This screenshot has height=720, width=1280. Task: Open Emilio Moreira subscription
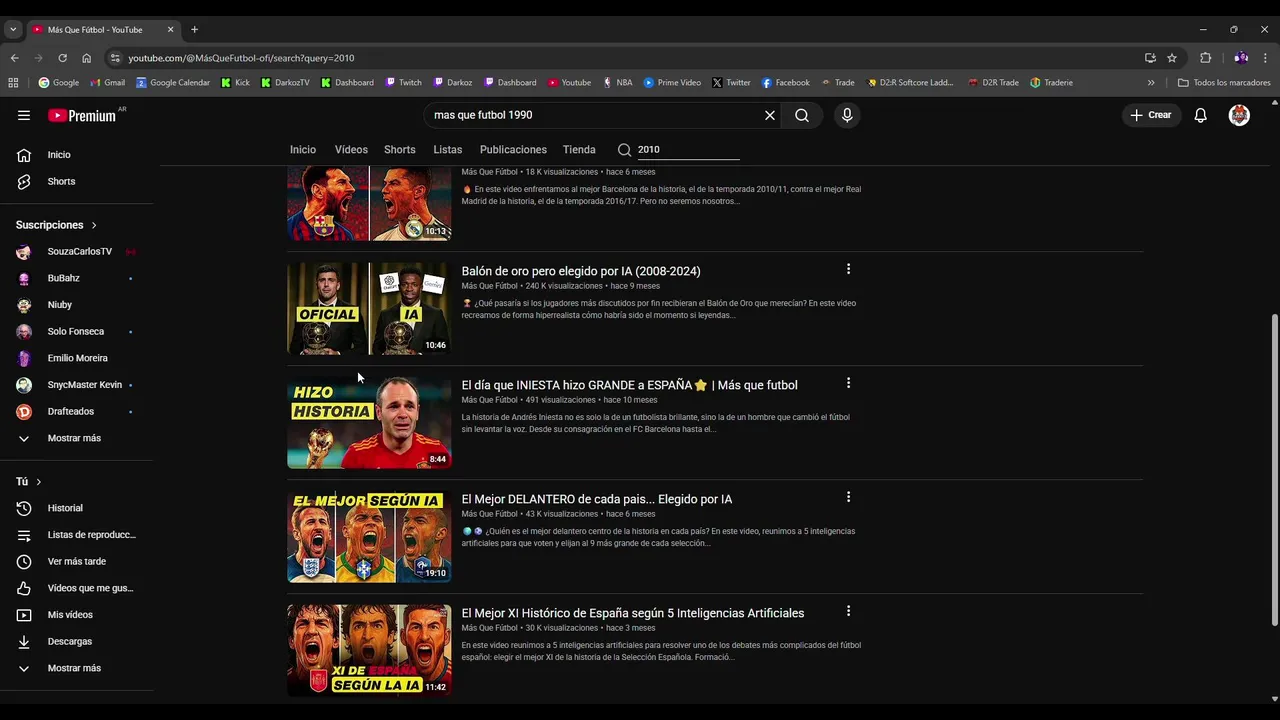click(x=76, y=358)
